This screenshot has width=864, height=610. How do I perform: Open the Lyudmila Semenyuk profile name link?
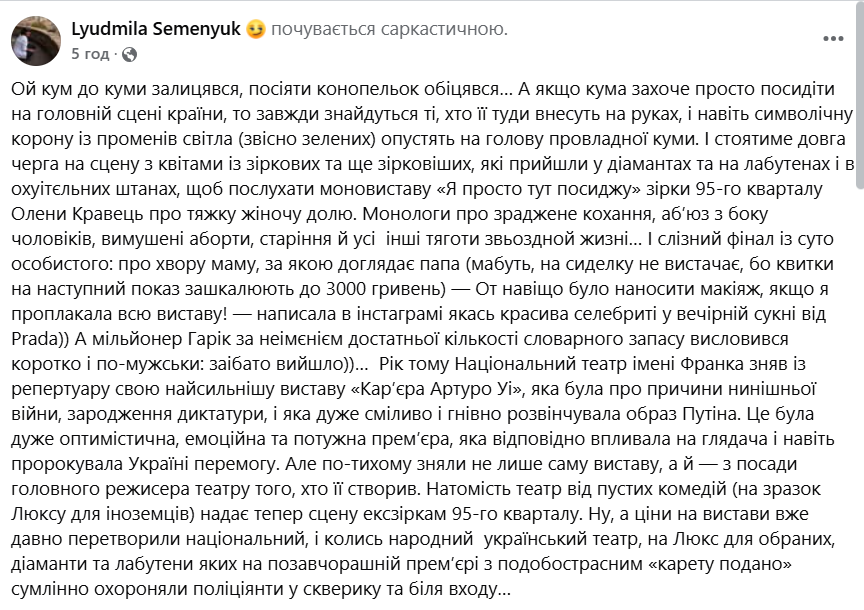click(157, 30)
